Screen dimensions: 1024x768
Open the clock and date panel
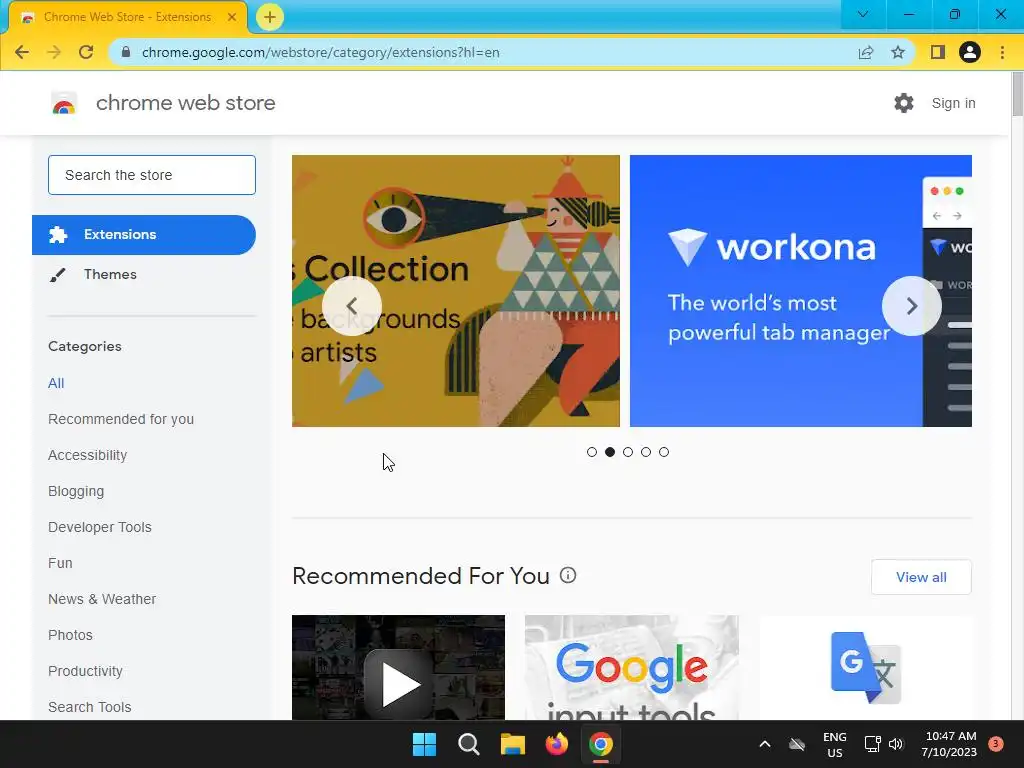click(949, 744)
